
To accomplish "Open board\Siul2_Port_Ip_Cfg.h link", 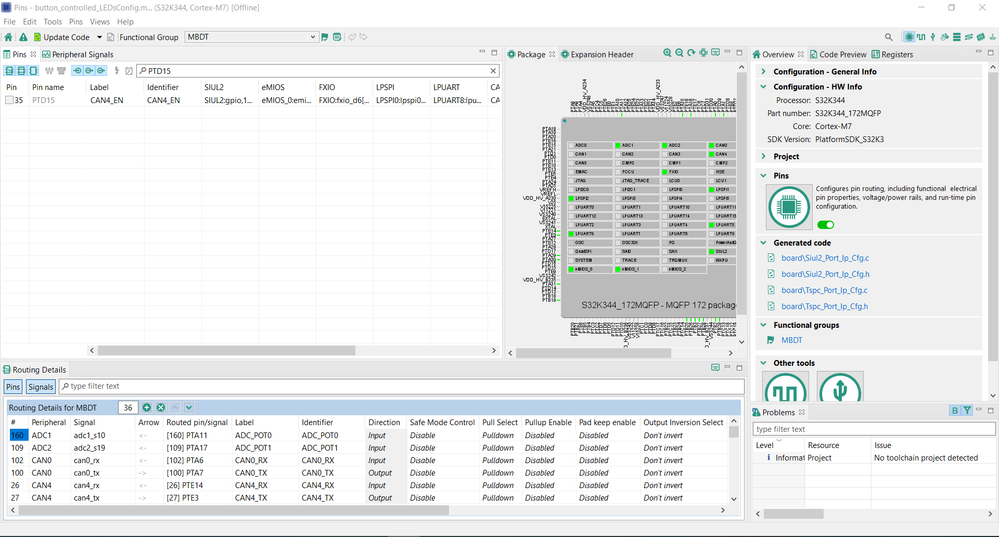I will [x=825, y=274].
